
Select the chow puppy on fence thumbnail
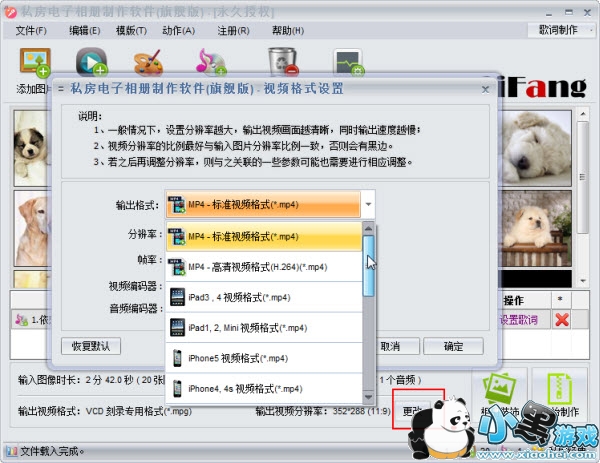tap(536, 229)
